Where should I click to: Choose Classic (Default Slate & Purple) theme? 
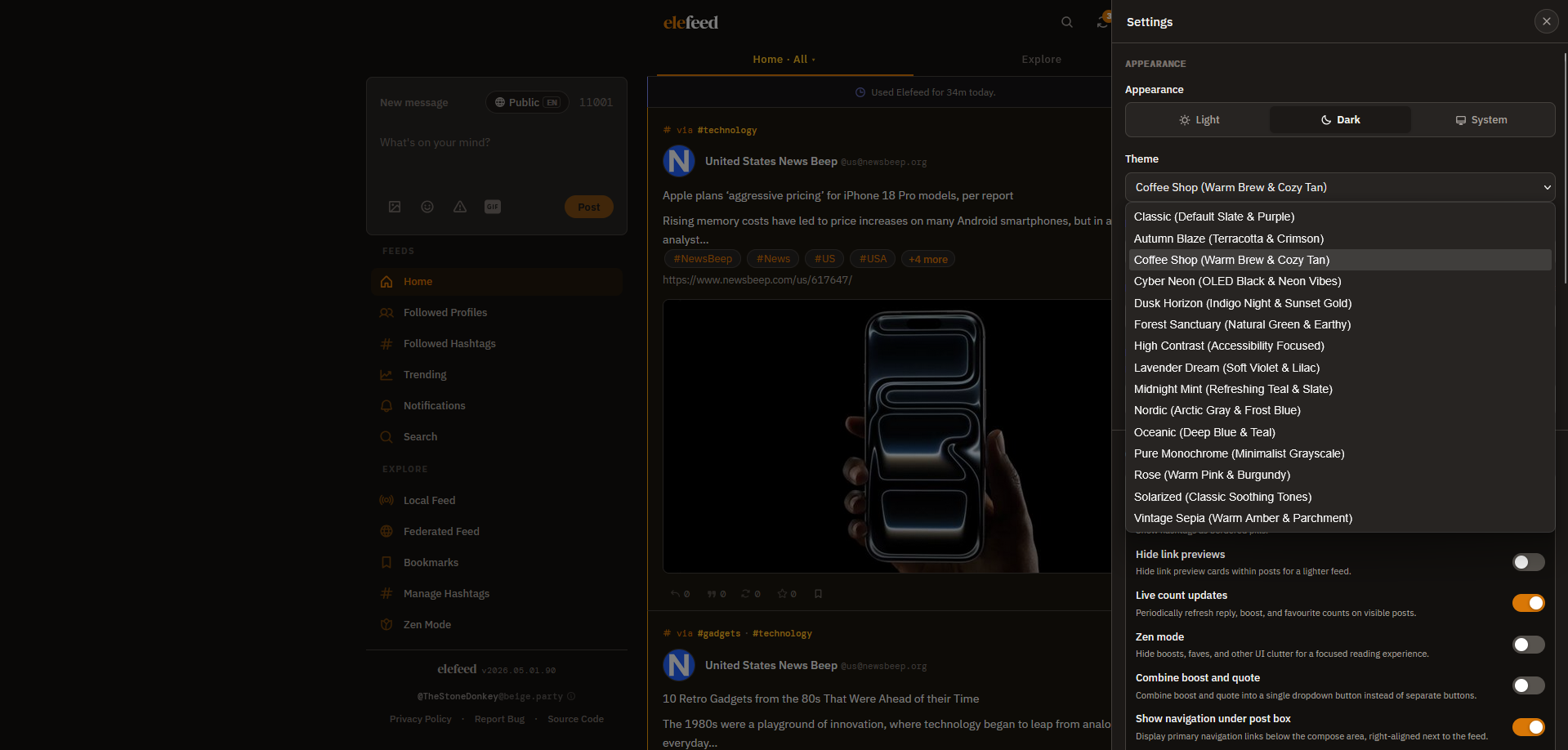(1340, 217)
